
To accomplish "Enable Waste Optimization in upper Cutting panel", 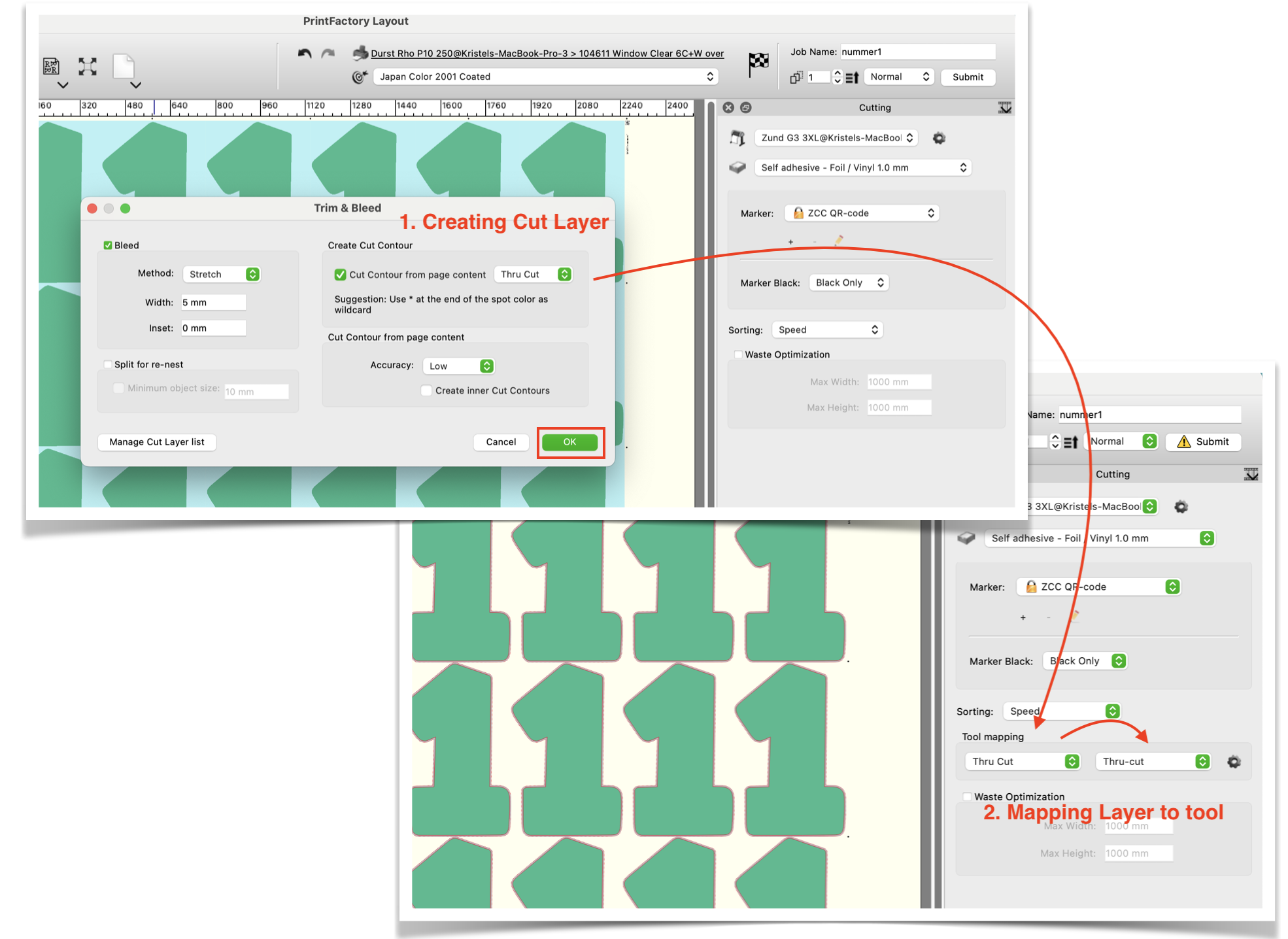I will pos(738,354).
